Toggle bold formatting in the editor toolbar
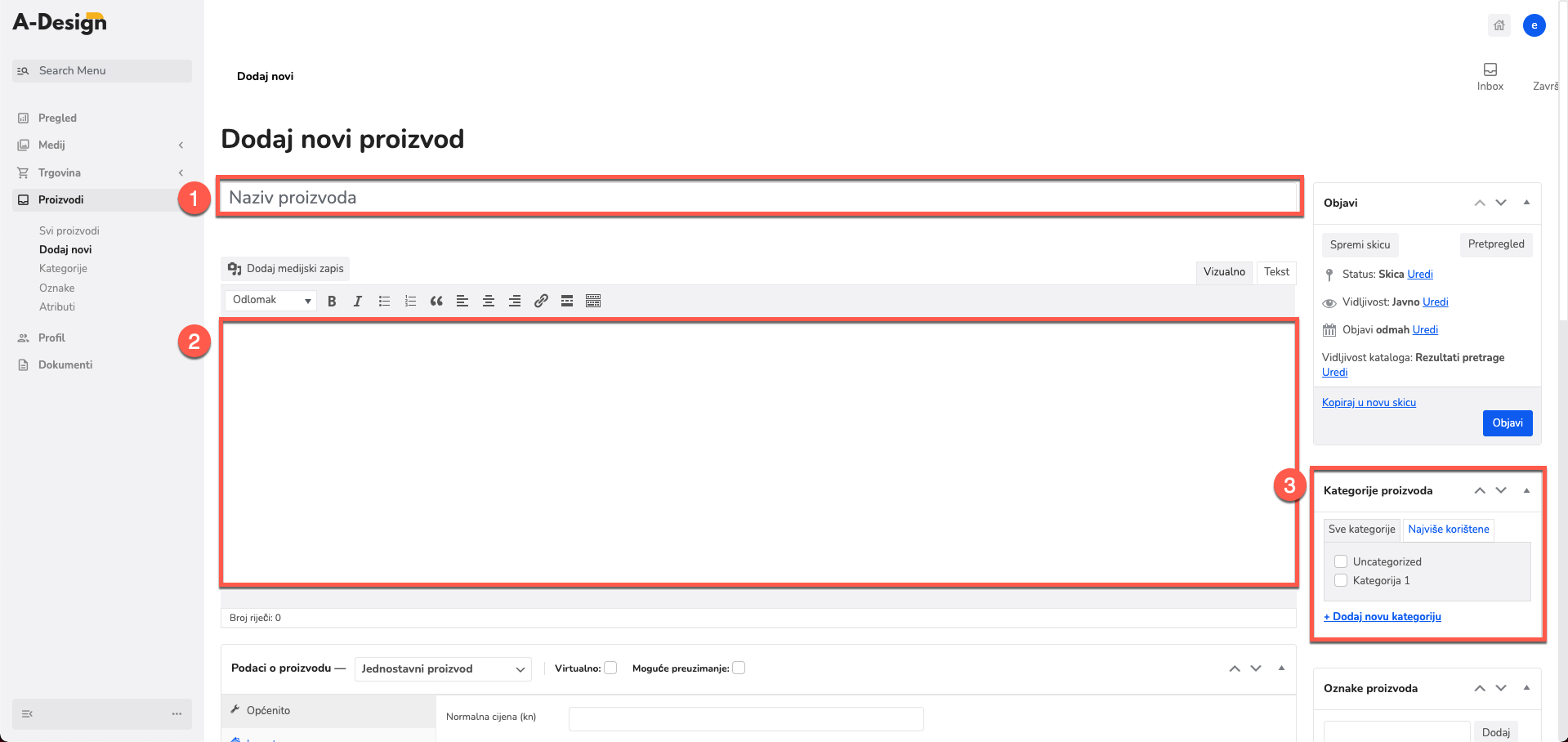Image resolution: width=1568 pixels, height=742 pixels. (x=332, y=301)
